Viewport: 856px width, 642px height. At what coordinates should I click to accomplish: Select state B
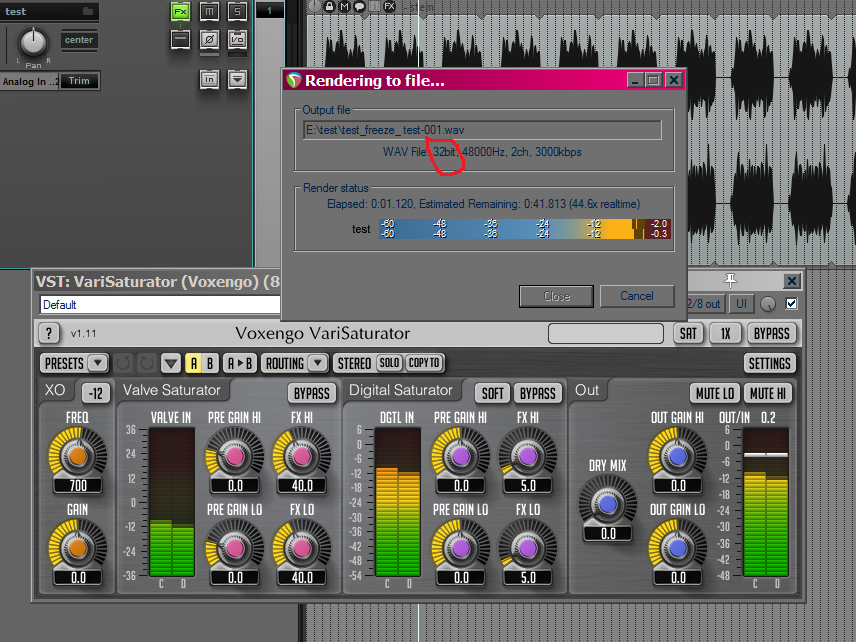(210, 363)
